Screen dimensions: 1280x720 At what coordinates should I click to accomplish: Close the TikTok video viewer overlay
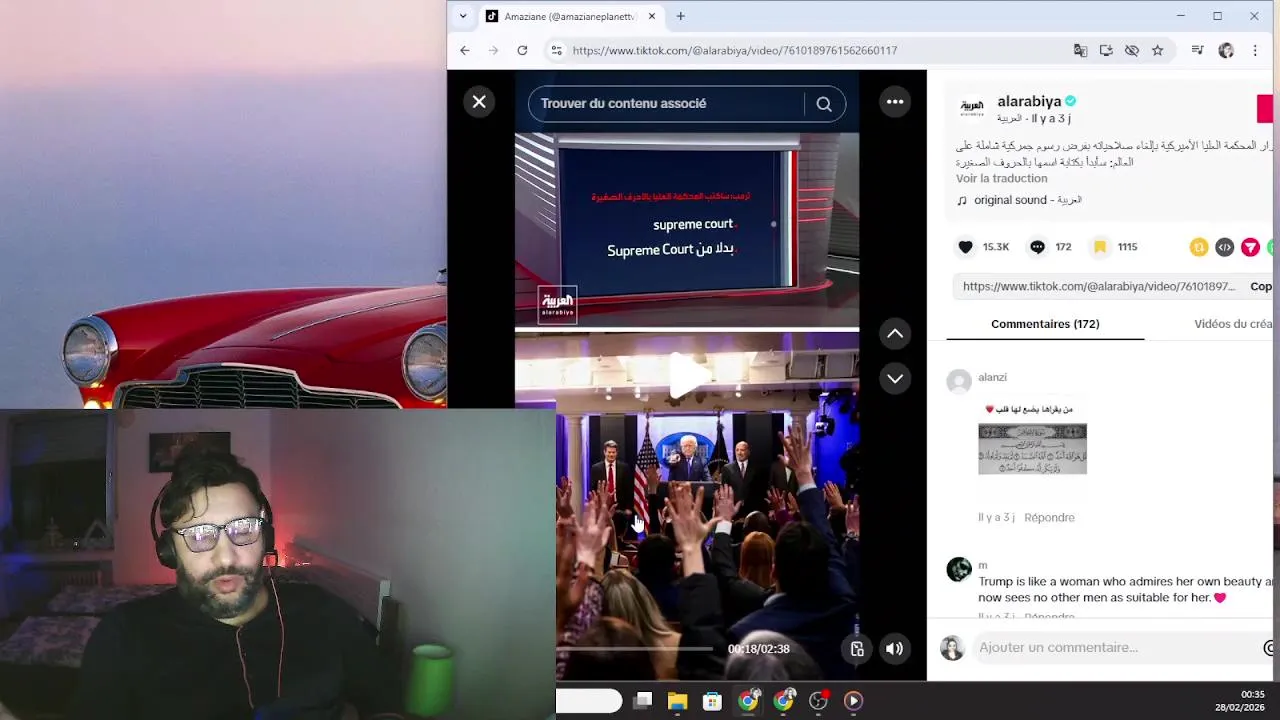479,102
